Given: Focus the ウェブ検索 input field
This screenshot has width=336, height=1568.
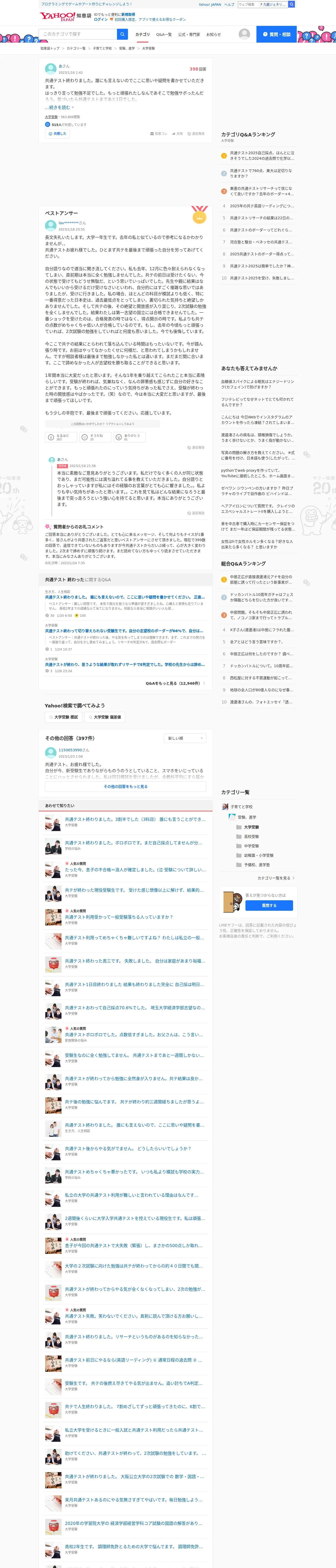Looking at the screenshot, I should pos(248,4).
